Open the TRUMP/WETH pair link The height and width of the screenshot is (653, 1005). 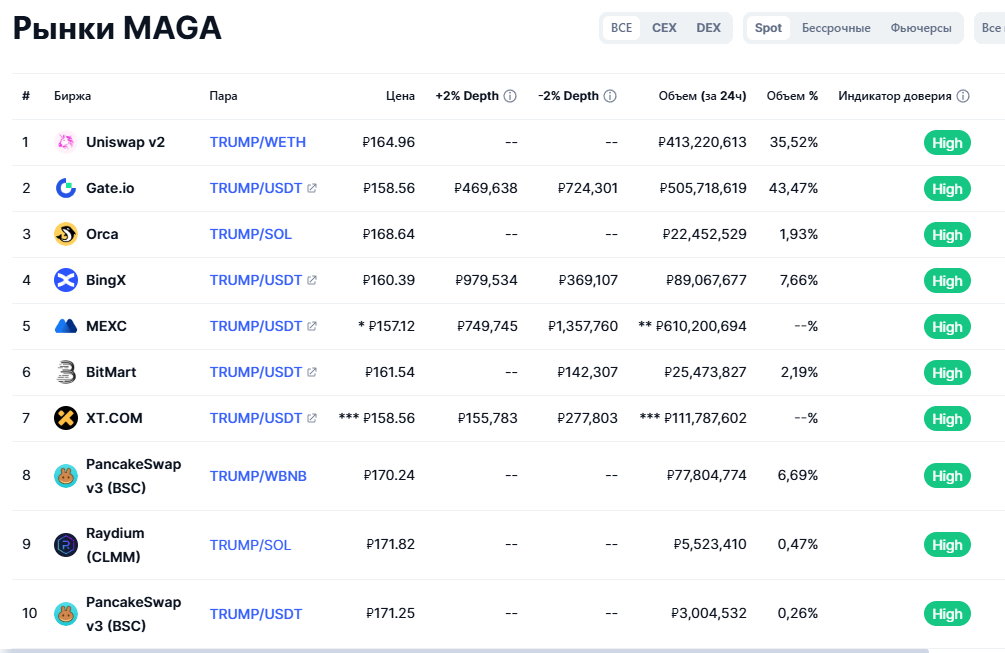tap(258, 142)
